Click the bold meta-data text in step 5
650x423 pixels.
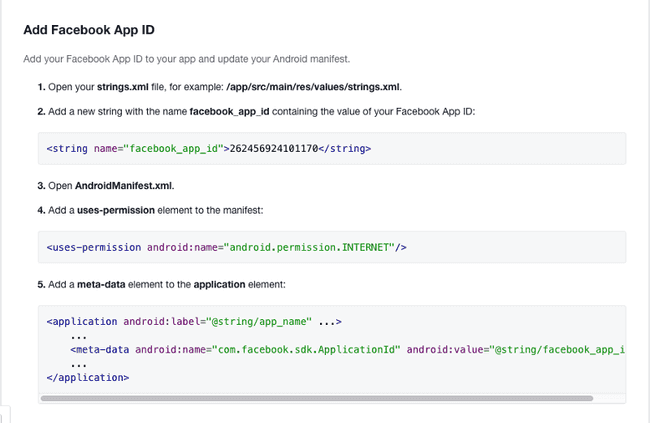point(101,284)
